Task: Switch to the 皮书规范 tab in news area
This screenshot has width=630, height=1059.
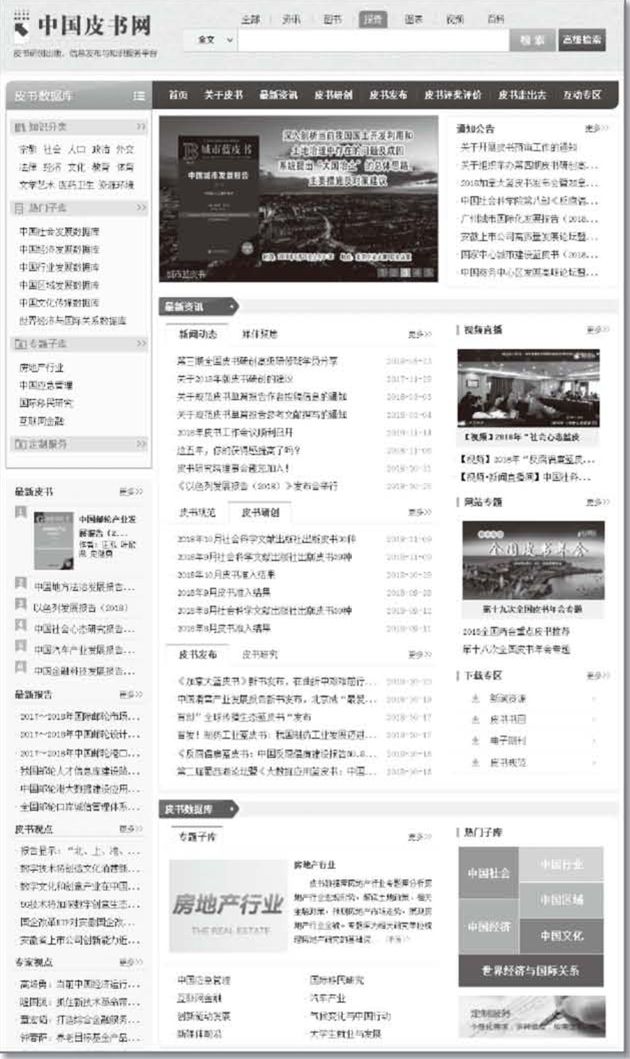Action: click(197, 513)
